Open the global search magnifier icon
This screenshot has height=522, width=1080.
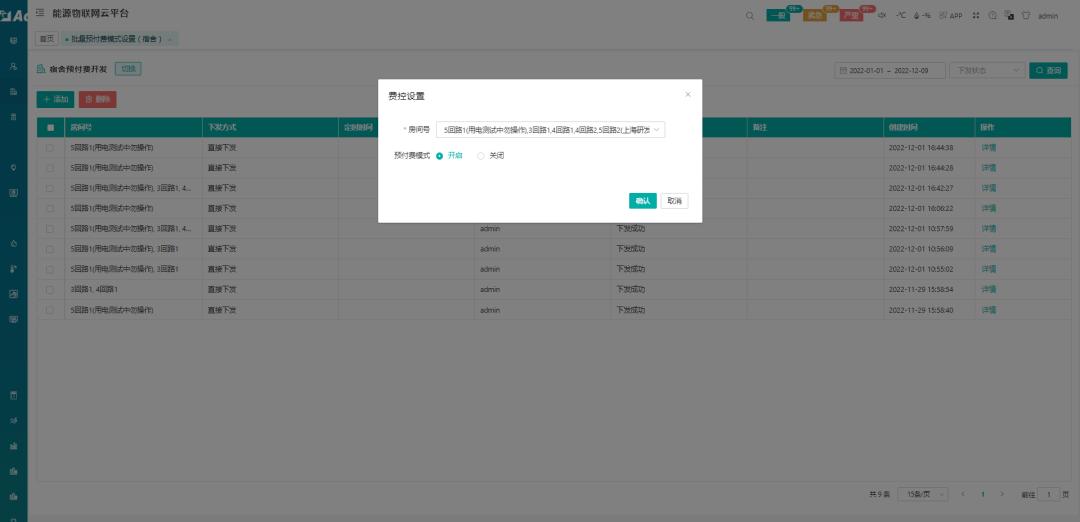[x=749, y=15]
